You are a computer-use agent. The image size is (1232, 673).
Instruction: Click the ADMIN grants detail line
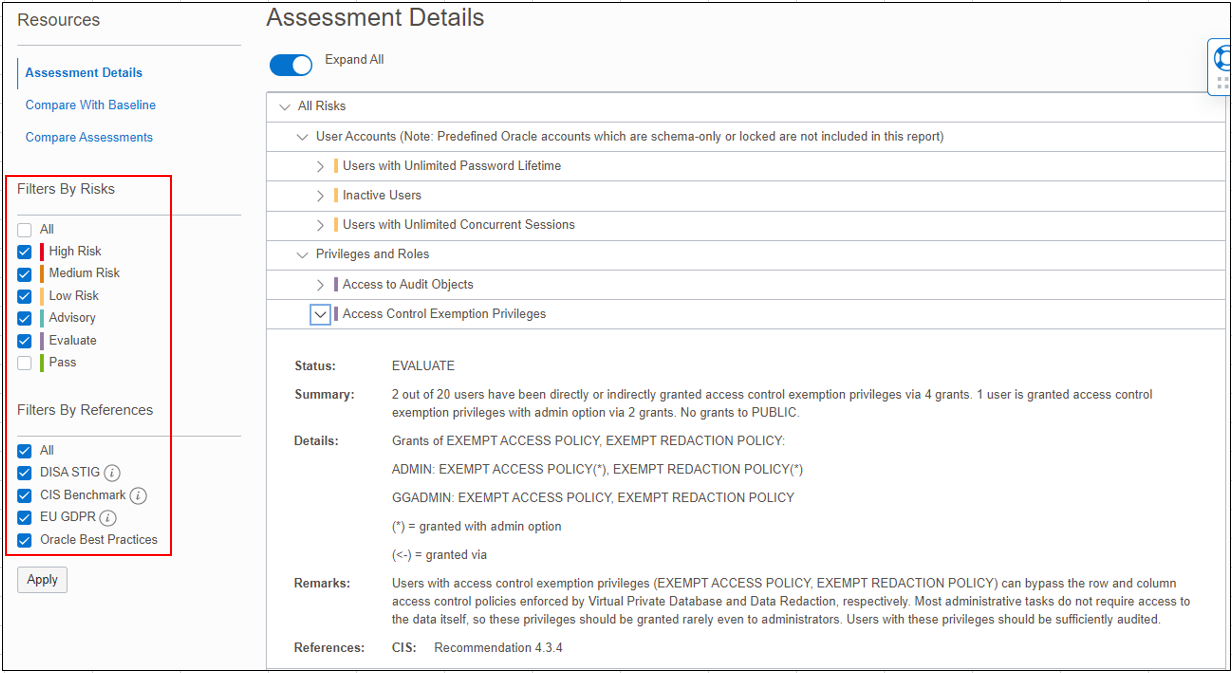click(597, 469)
